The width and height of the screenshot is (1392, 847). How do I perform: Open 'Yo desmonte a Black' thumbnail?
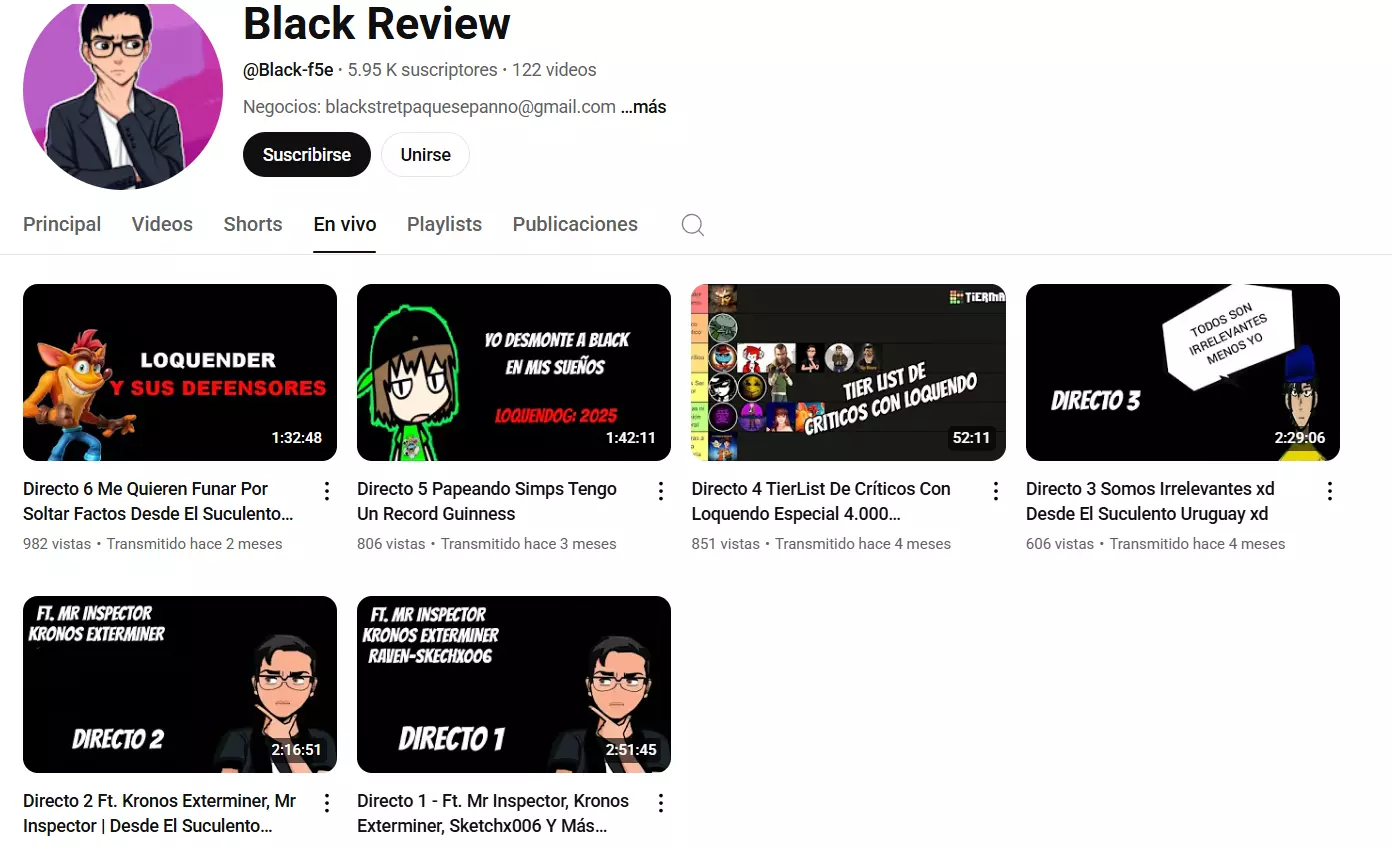(x=514, y=373)
